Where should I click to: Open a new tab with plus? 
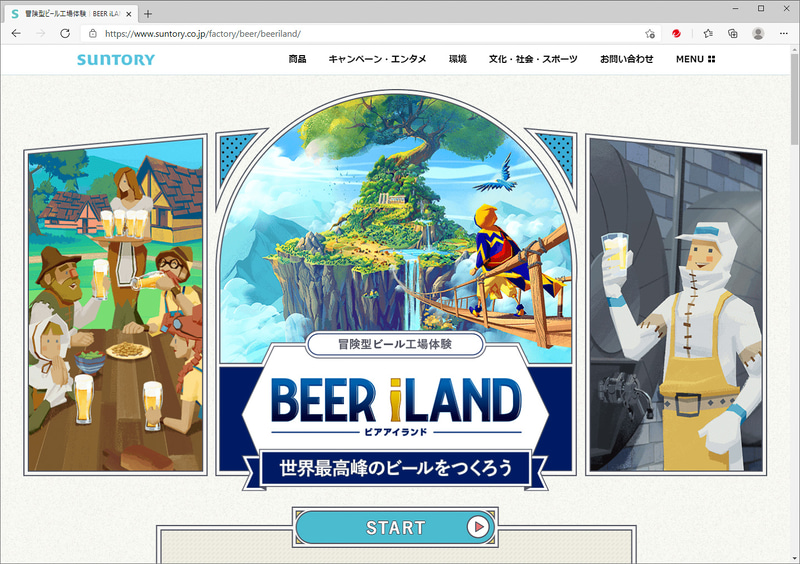[148, 14]
